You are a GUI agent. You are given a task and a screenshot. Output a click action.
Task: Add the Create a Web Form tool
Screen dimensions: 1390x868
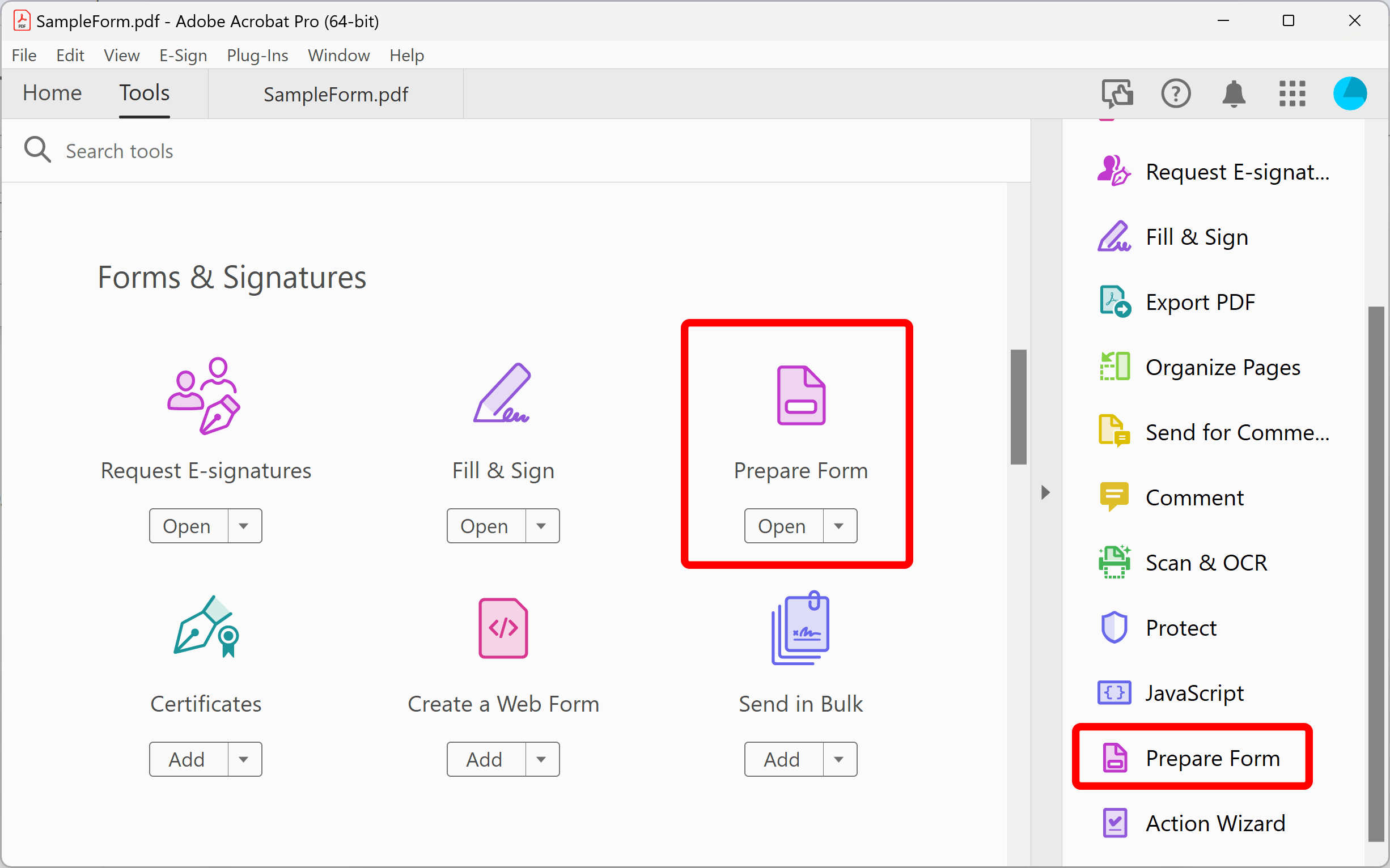click(483, 759)
